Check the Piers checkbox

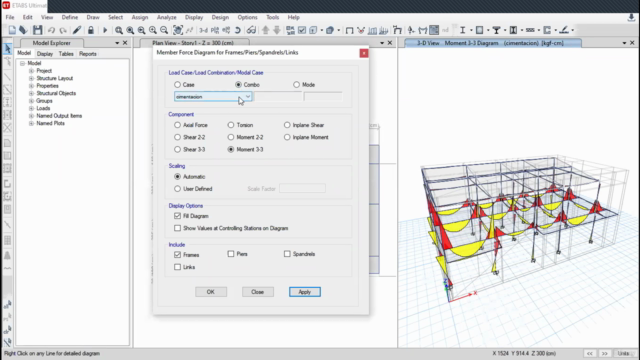[231, 254]
